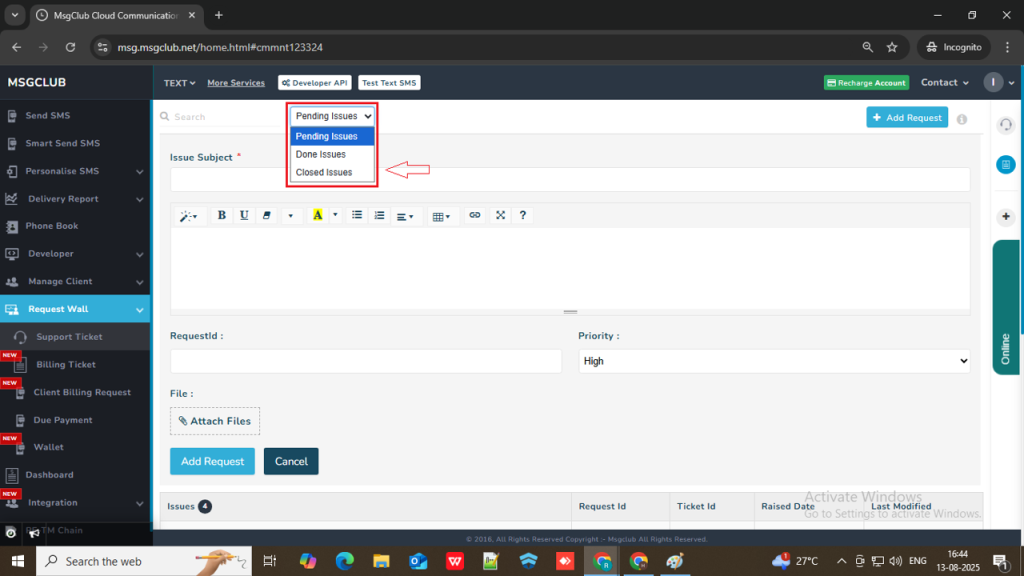Open the insert table dropdown
The width and height of the screenshot is (1024, 576).
coord(441,216)
